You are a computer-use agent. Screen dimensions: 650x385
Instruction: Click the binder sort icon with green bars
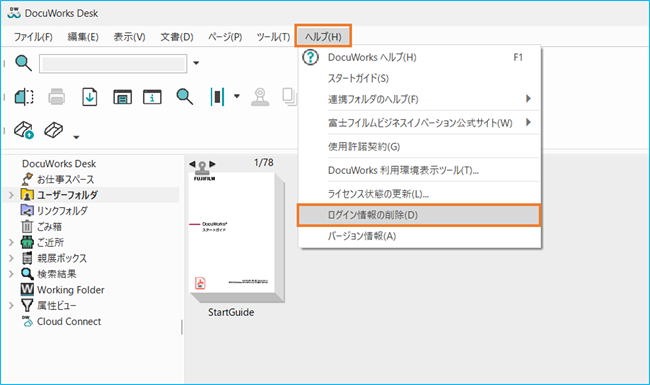pos(217,97)
